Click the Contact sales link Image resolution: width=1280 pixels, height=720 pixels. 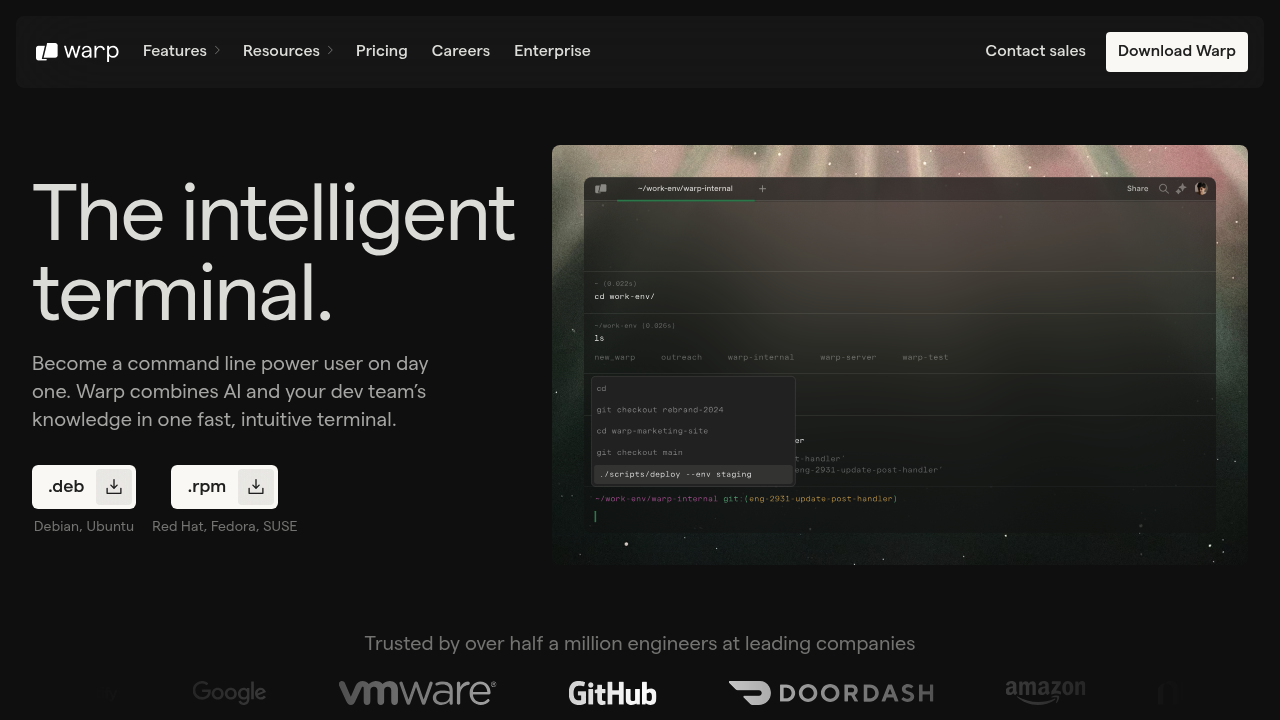coord(1035,51)
